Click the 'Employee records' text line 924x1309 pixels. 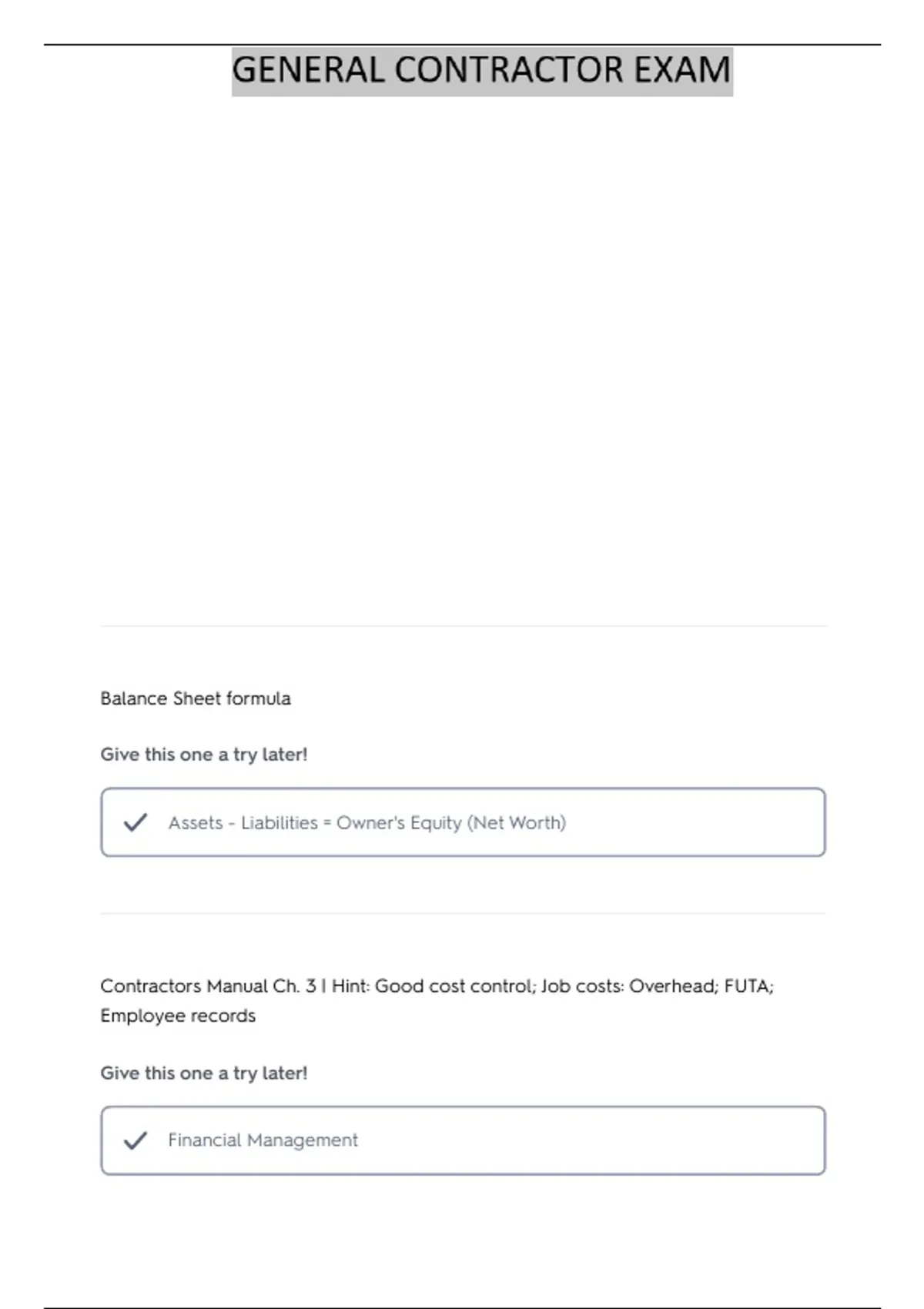tap(178, 1016)
